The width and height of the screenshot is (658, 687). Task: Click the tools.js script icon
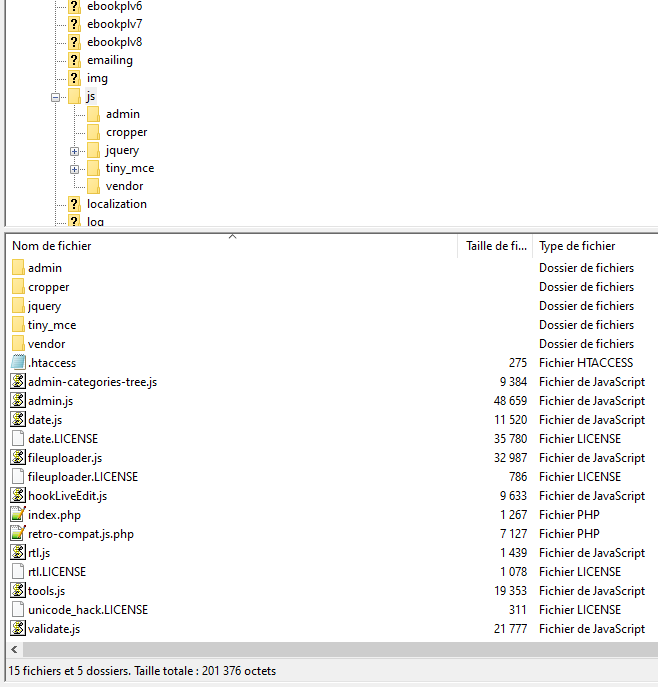[18, 591]
